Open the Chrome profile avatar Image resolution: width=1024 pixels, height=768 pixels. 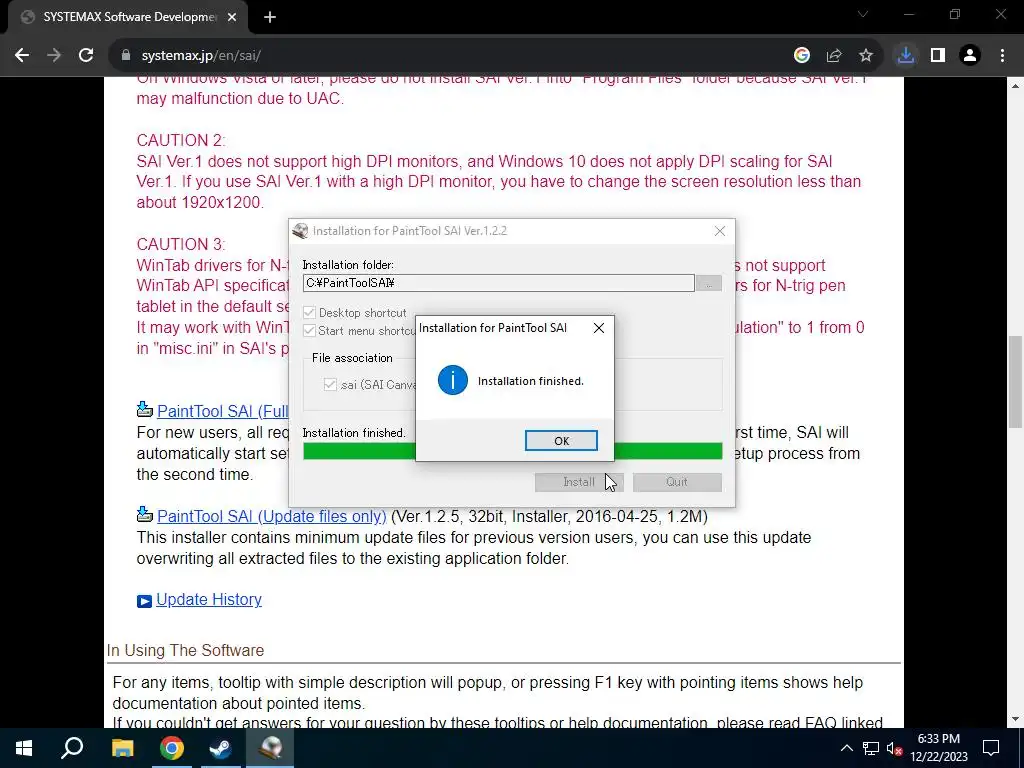pyautogui.click(x=970, y=56)
